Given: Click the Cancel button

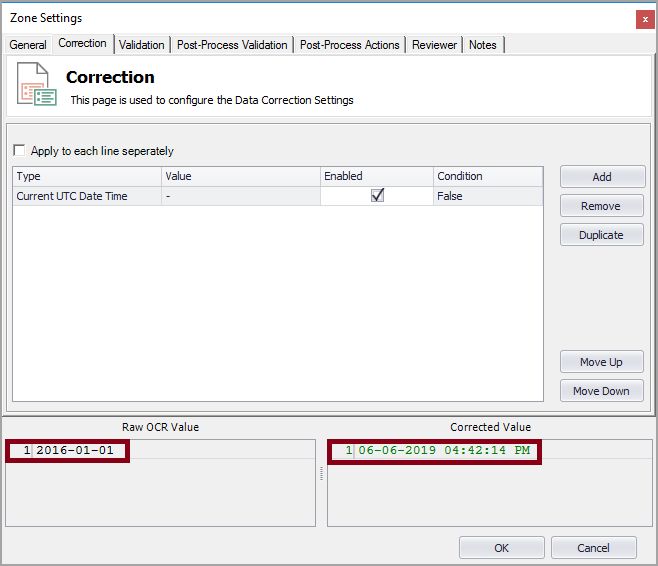Looking at the screenshot, I should pos(593,548).
